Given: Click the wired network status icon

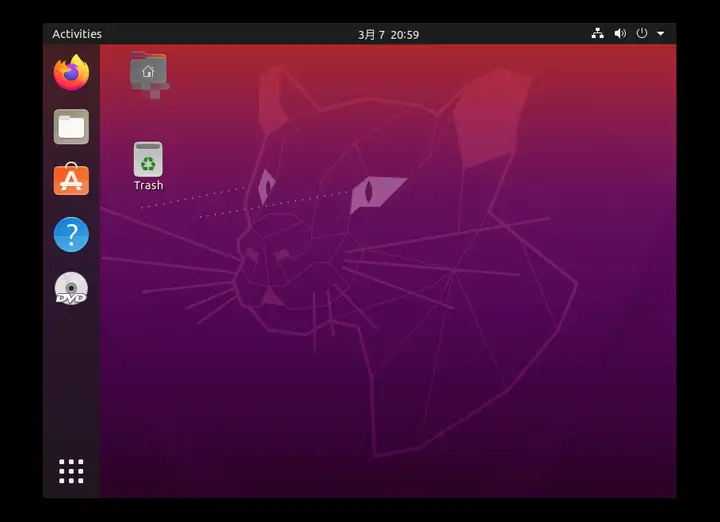Looking at the screenshot, I should pos(597,33).
